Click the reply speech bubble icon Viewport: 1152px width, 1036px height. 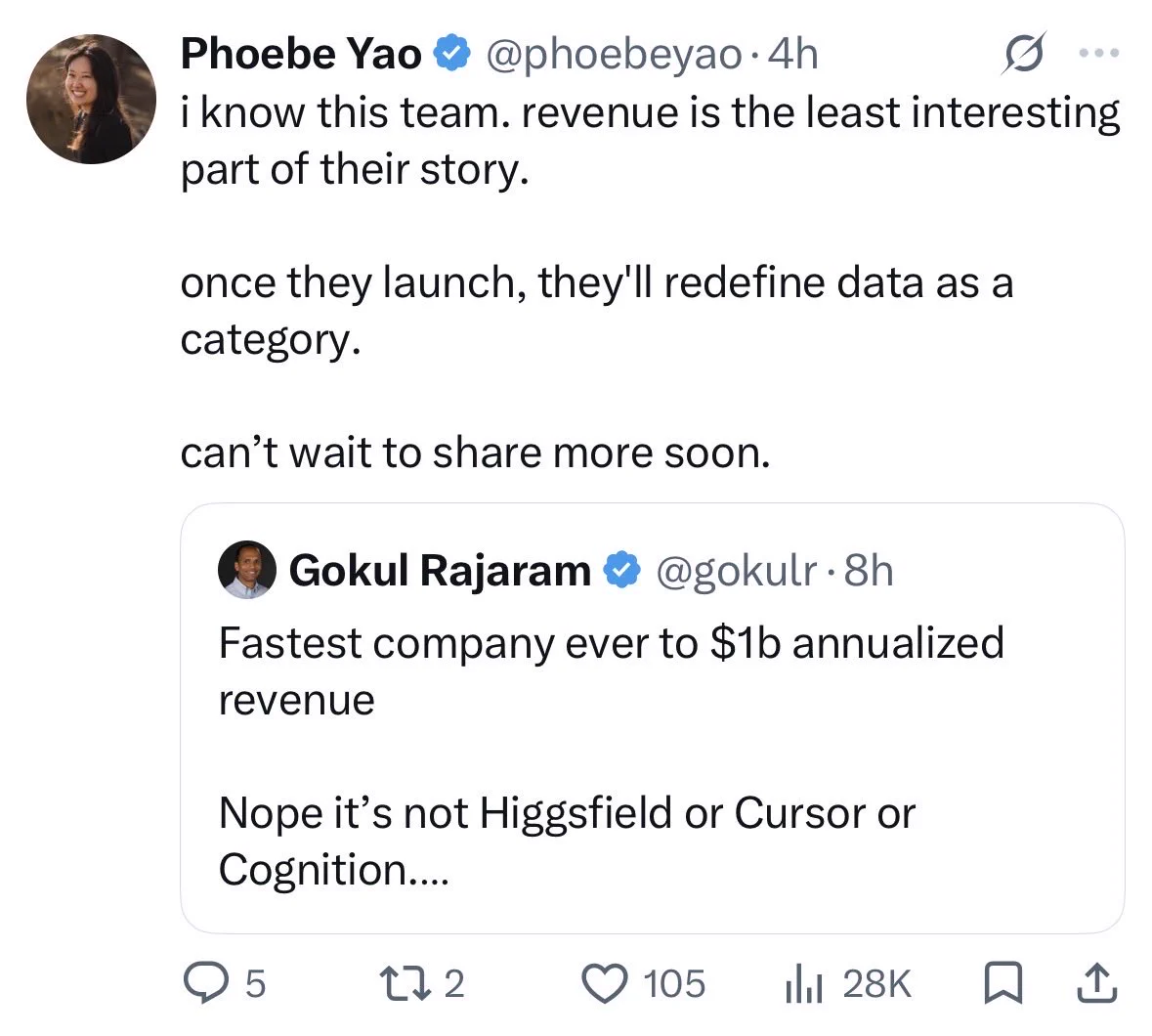[x=206, y=983]
